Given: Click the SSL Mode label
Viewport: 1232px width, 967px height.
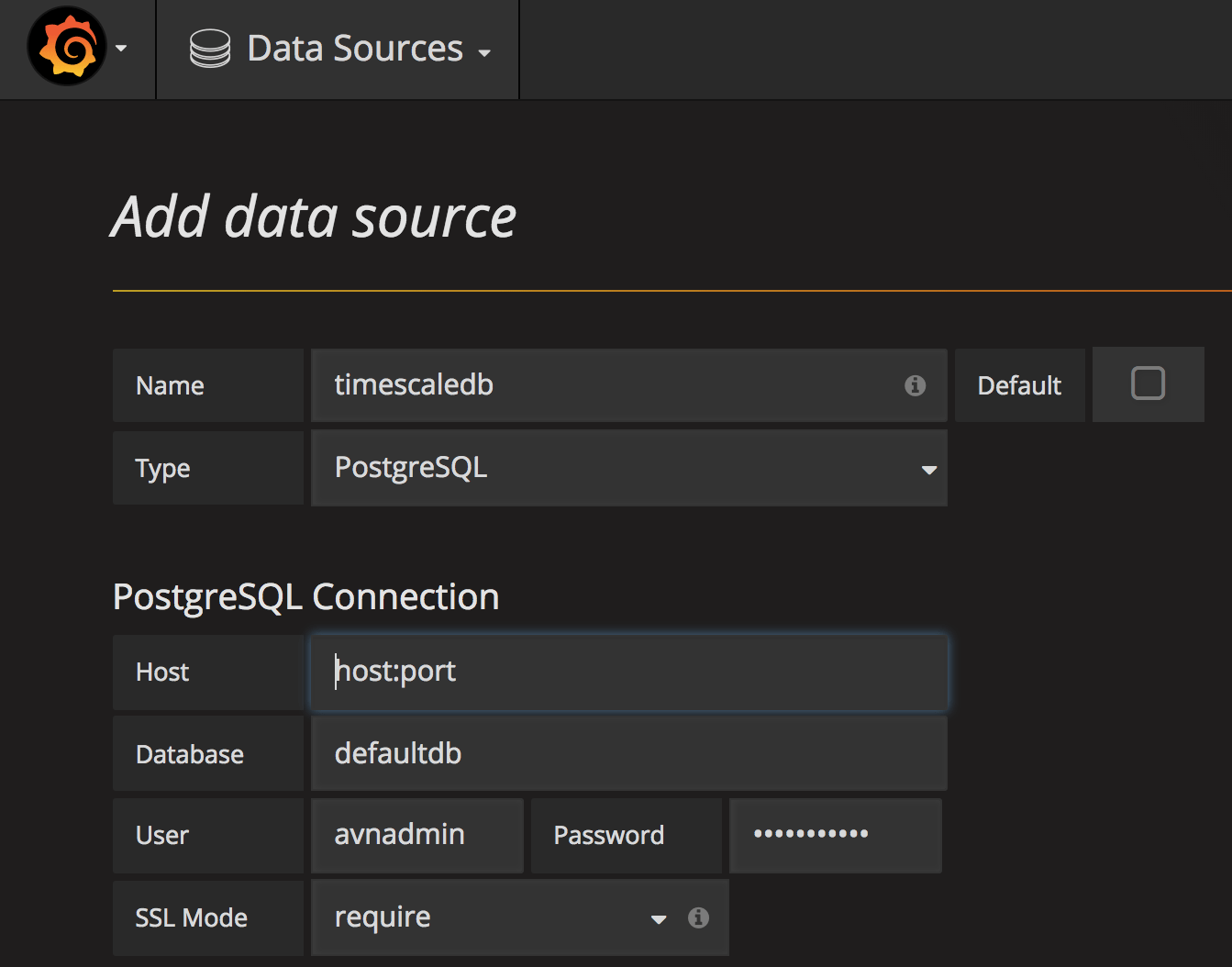Looking at the screenshot, I should point(191,917).
